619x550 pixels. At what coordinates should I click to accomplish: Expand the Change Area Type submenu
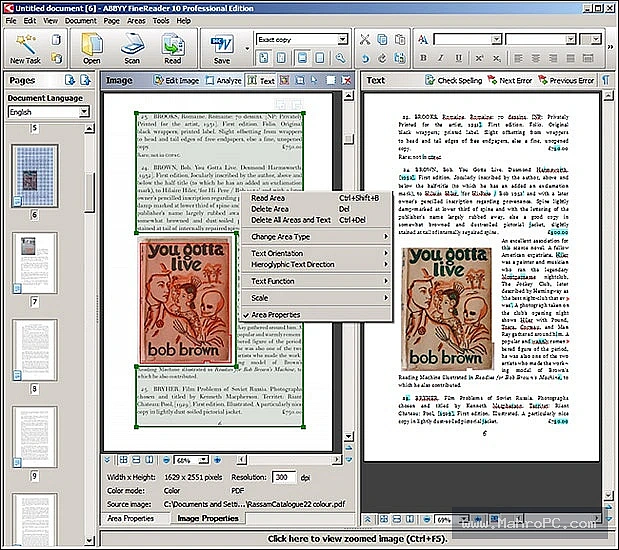(x=317, y=237)
